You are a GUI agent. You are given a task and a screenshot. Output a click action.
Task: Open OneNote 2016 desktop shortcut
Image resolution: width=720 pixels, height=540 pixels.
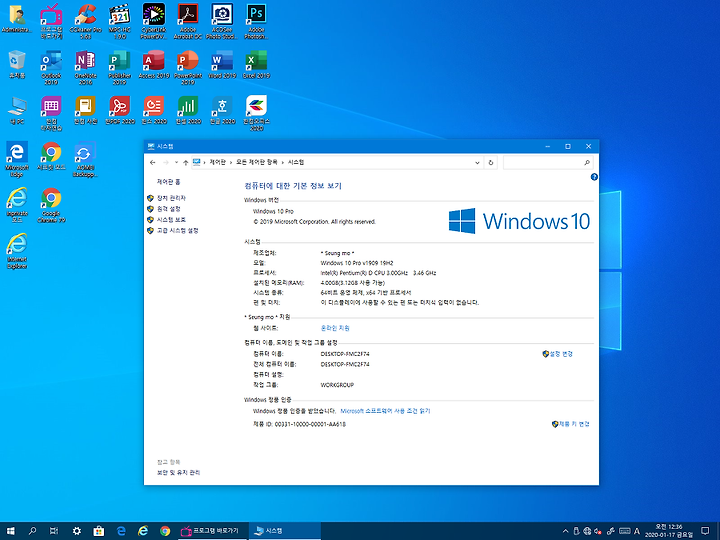tap(85, 68)
